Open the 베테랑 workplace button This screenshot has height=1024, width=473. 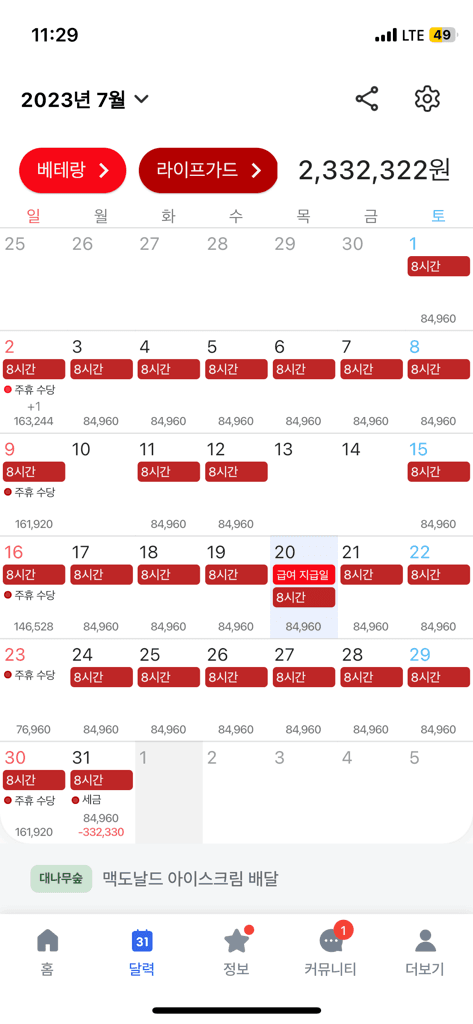tap(72, 170)
